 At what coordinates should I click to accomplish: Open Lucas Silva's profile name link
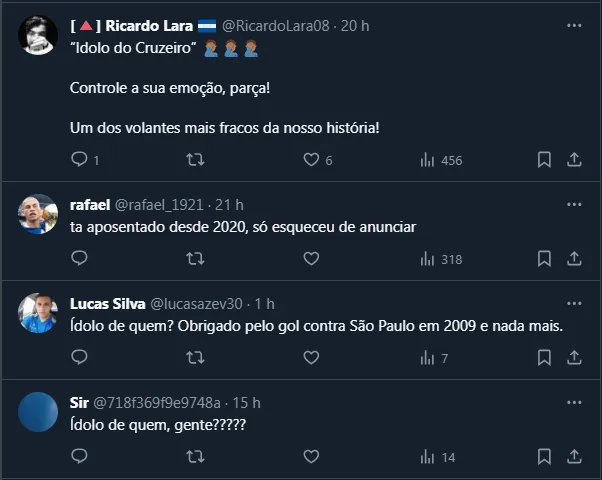(106, 303)
